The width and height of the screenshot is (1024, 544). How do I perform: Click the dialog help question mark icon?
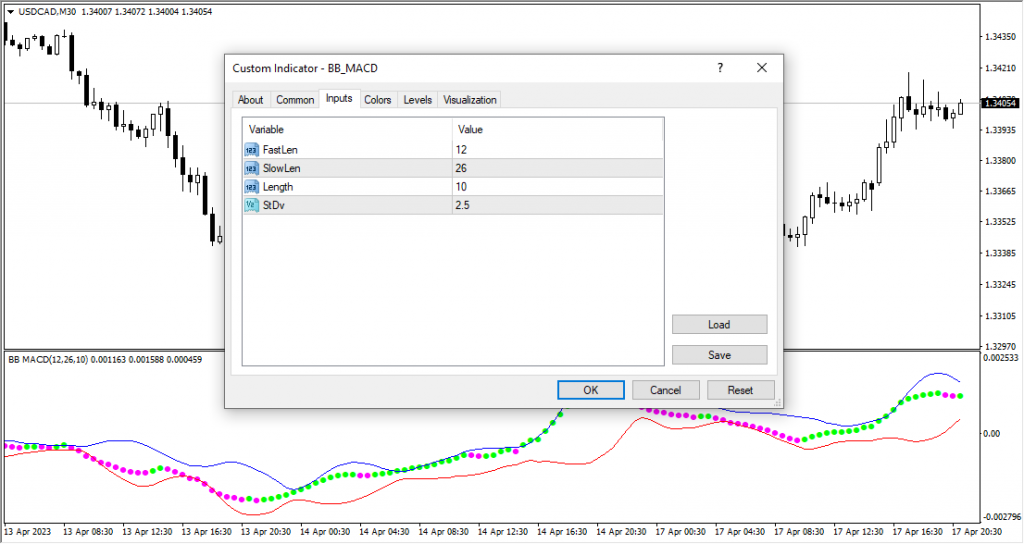click(x=719, y=68)
